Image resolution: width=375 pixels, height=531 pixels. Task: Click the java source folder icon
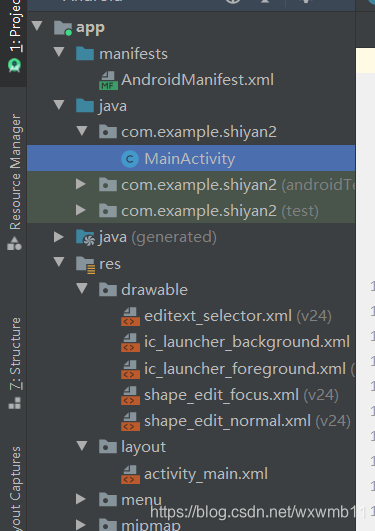click(85, 106)
